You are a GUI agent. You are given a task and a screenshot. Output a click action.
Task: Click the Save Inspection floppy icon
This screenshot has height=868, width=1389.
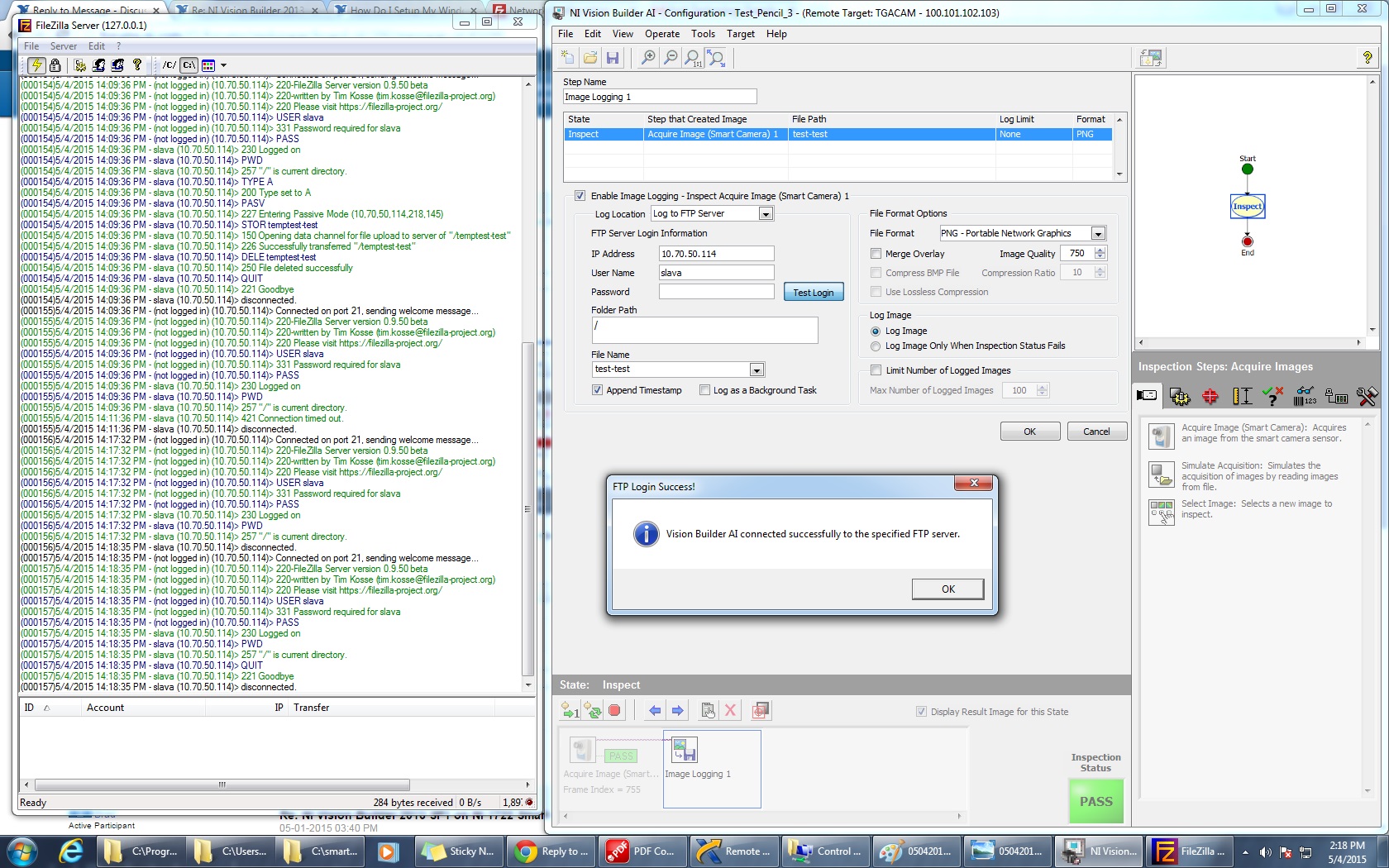613,57
